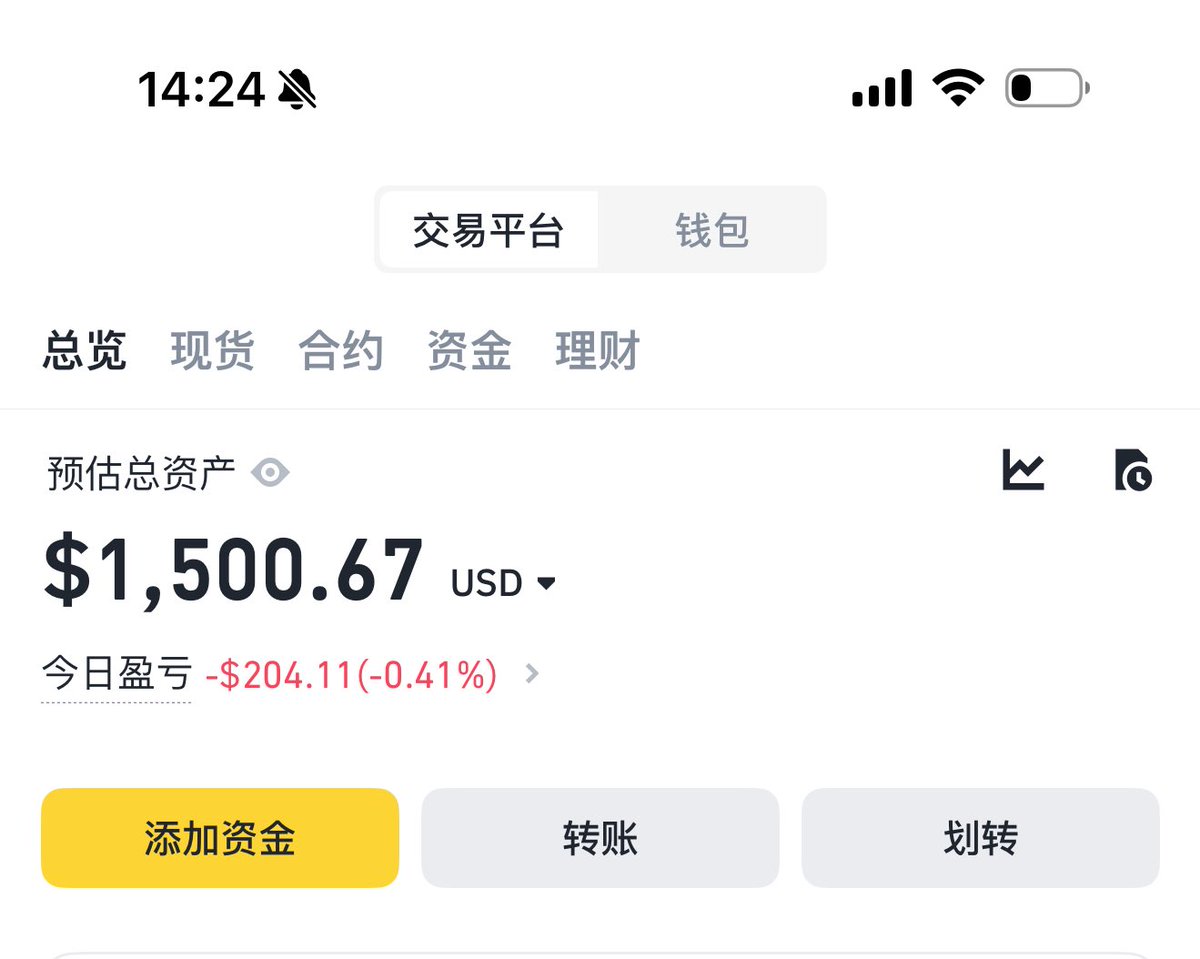Select the 合约 tab
The width and height of the screenshot is (1200, 959).
pos(340,352)
